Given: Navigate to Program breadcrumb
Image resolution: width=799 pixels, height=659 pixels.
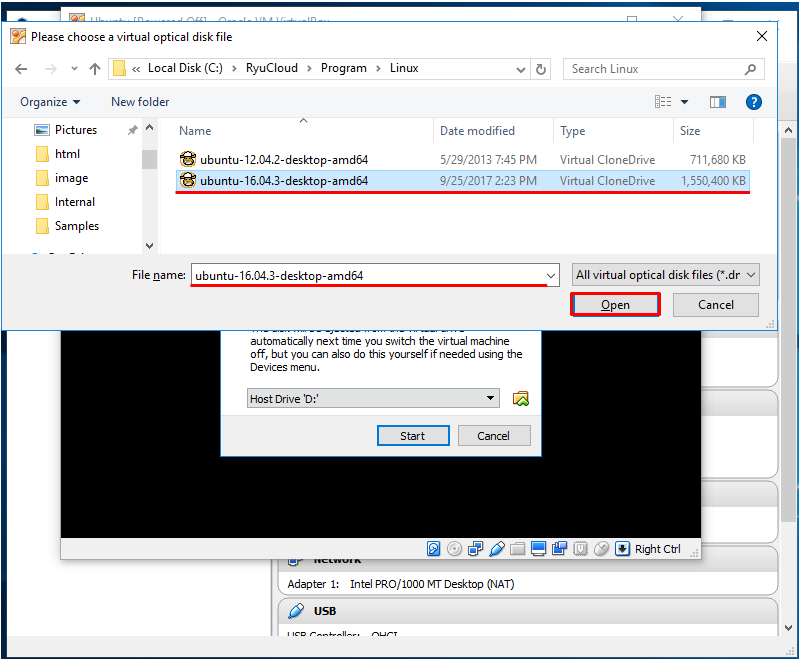Looking at the screenshot, I should coord(343,68).
